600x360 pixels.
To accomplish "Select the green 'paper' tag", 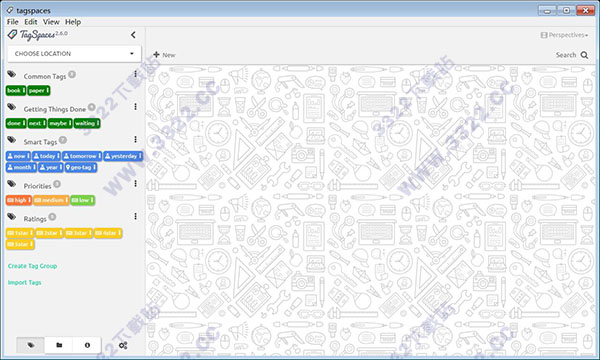I will (x=39, y=91).
